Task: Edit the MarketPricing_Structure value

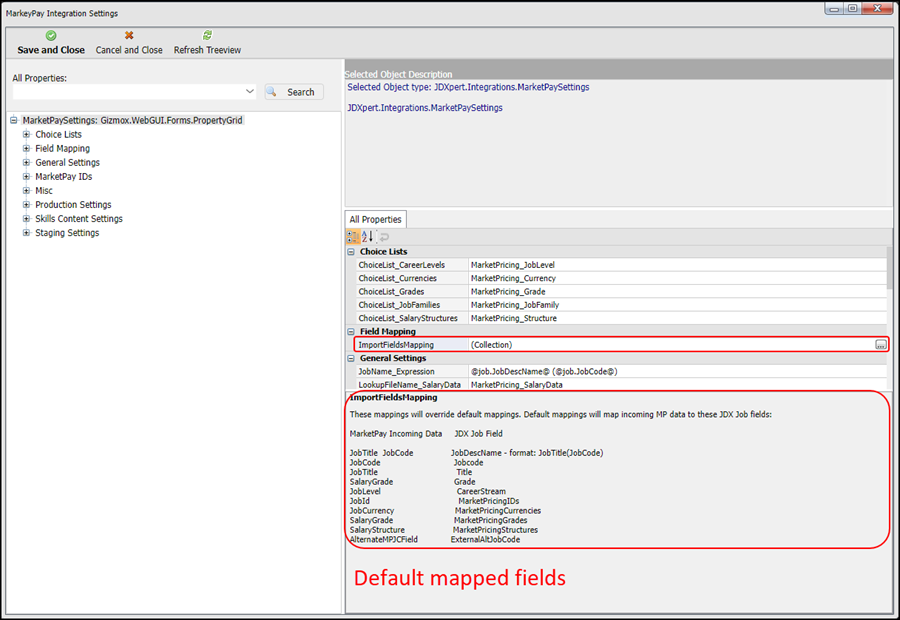Action: tap(677, 318)
